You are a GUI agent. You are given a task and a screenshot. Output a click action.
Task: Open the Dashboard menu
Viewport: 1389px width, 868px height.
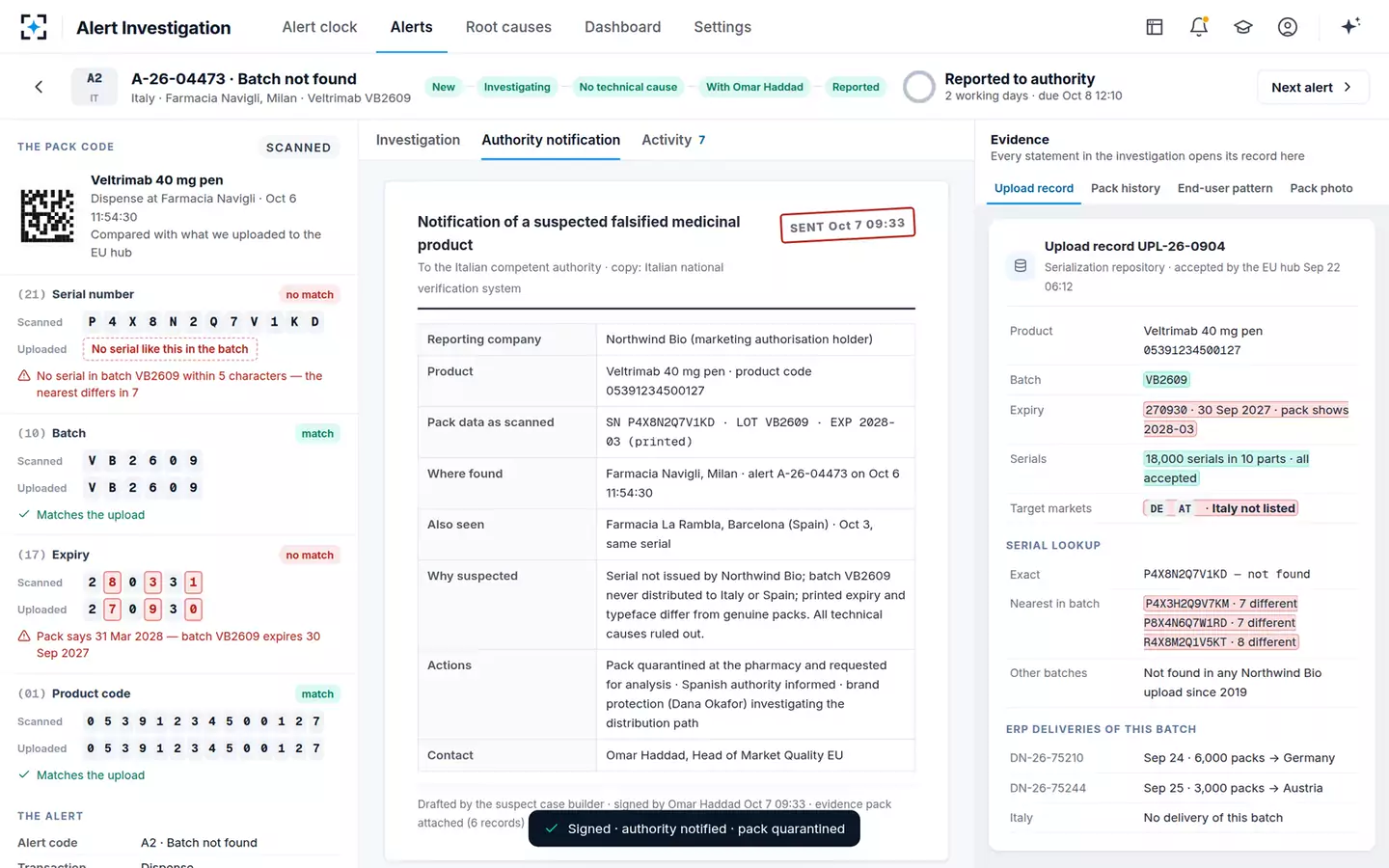click(622, 27)
